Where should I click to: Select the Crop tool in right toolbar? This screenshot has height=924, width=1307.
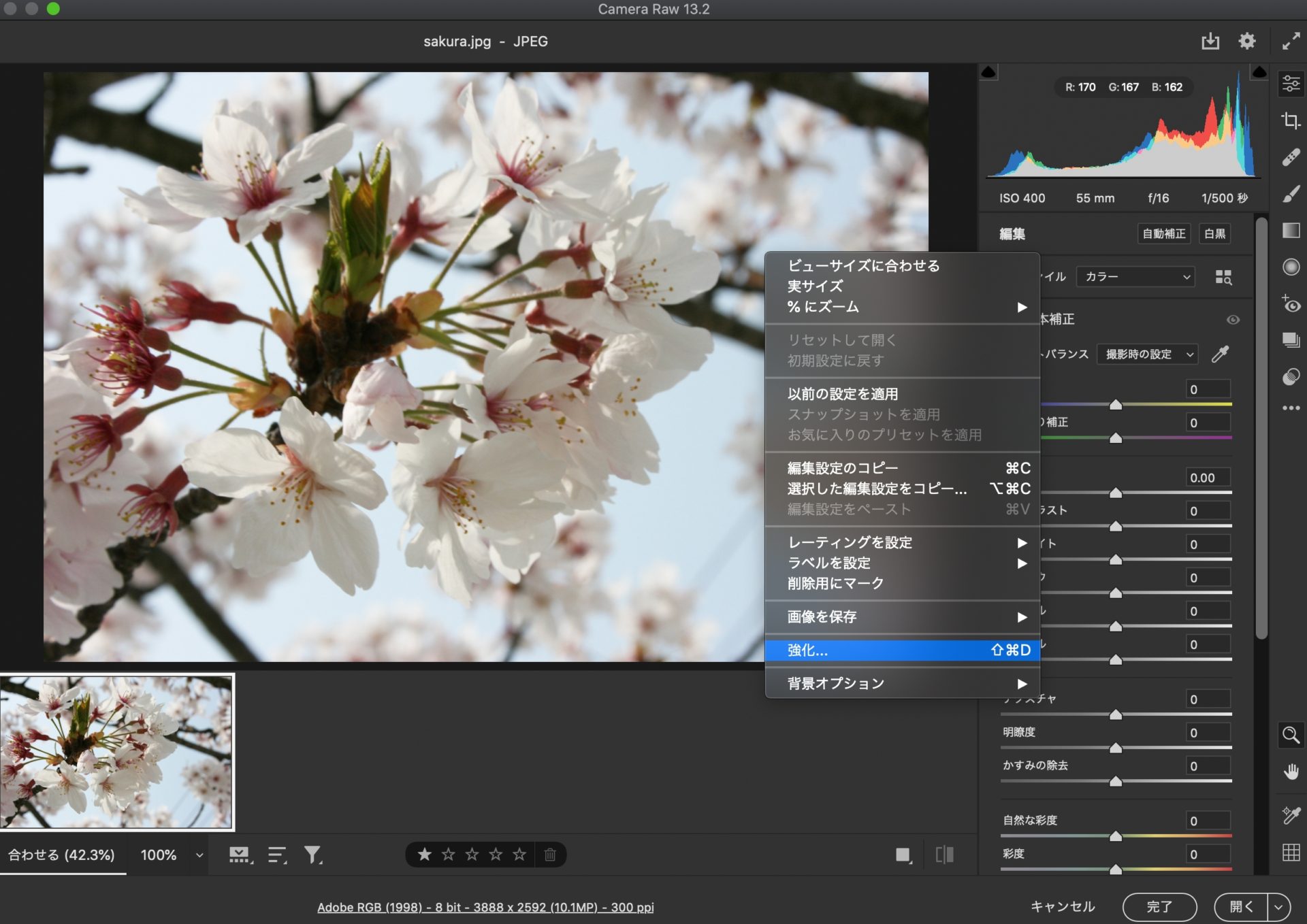point(1291,120)
